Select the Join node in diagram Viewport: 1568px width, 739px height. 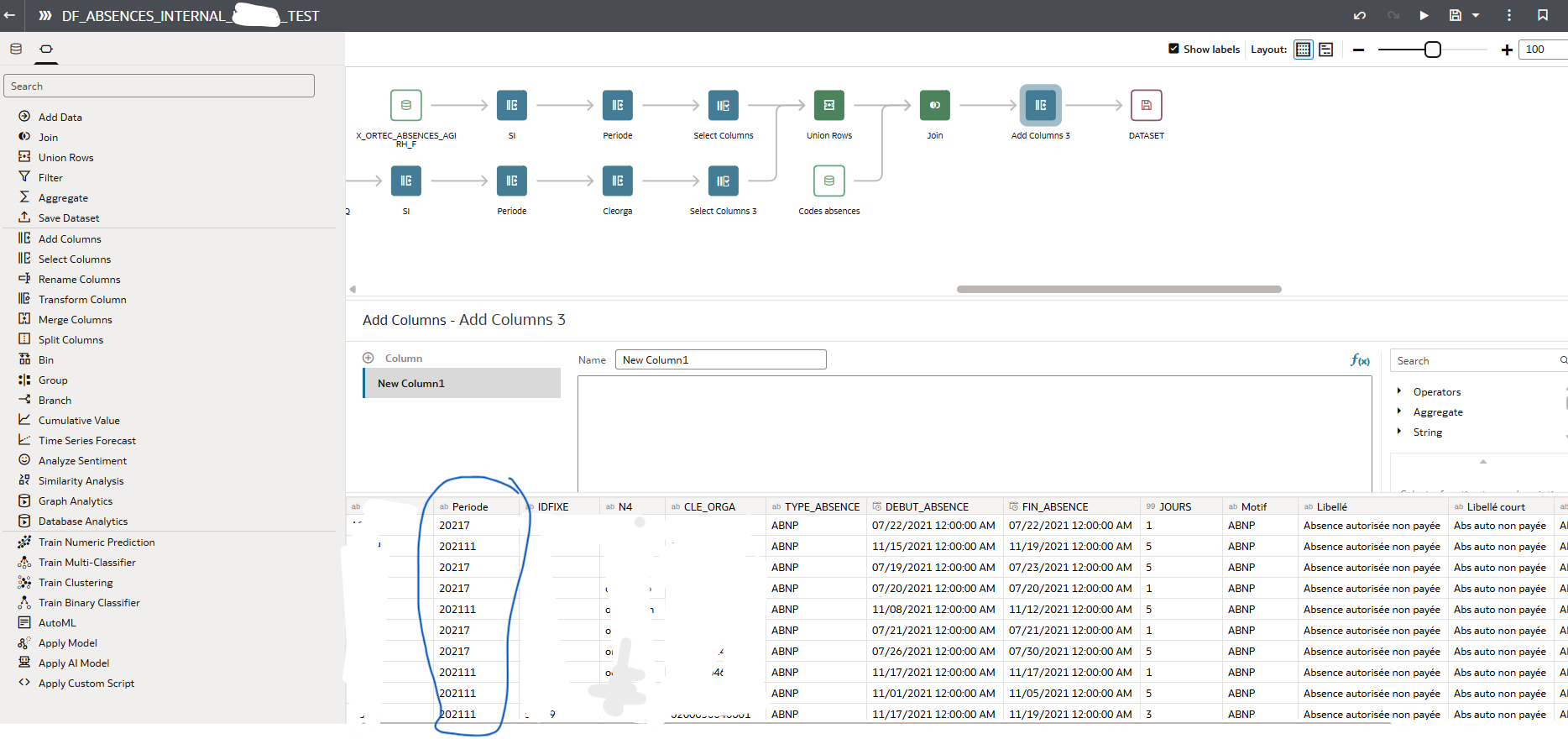[x=935, y=105]
